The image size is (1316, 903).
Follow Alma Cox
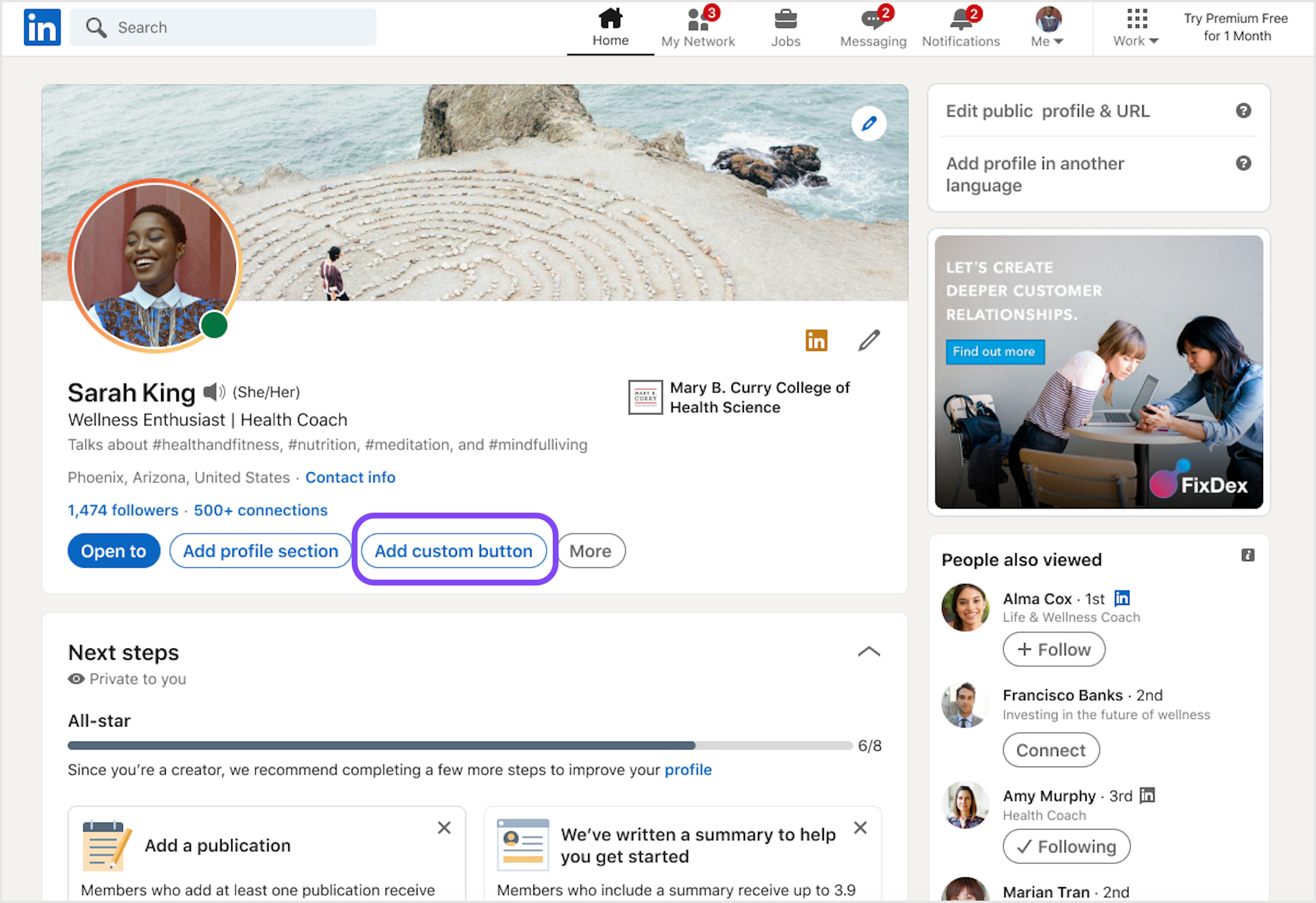(x=1053, y=649)
